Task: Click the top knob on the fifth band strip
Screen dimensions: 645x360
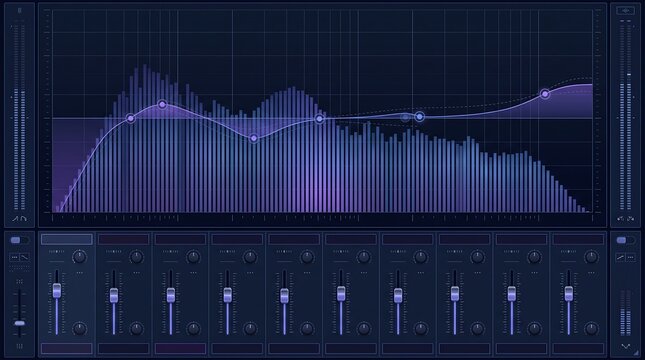Action: pos(307,258)
